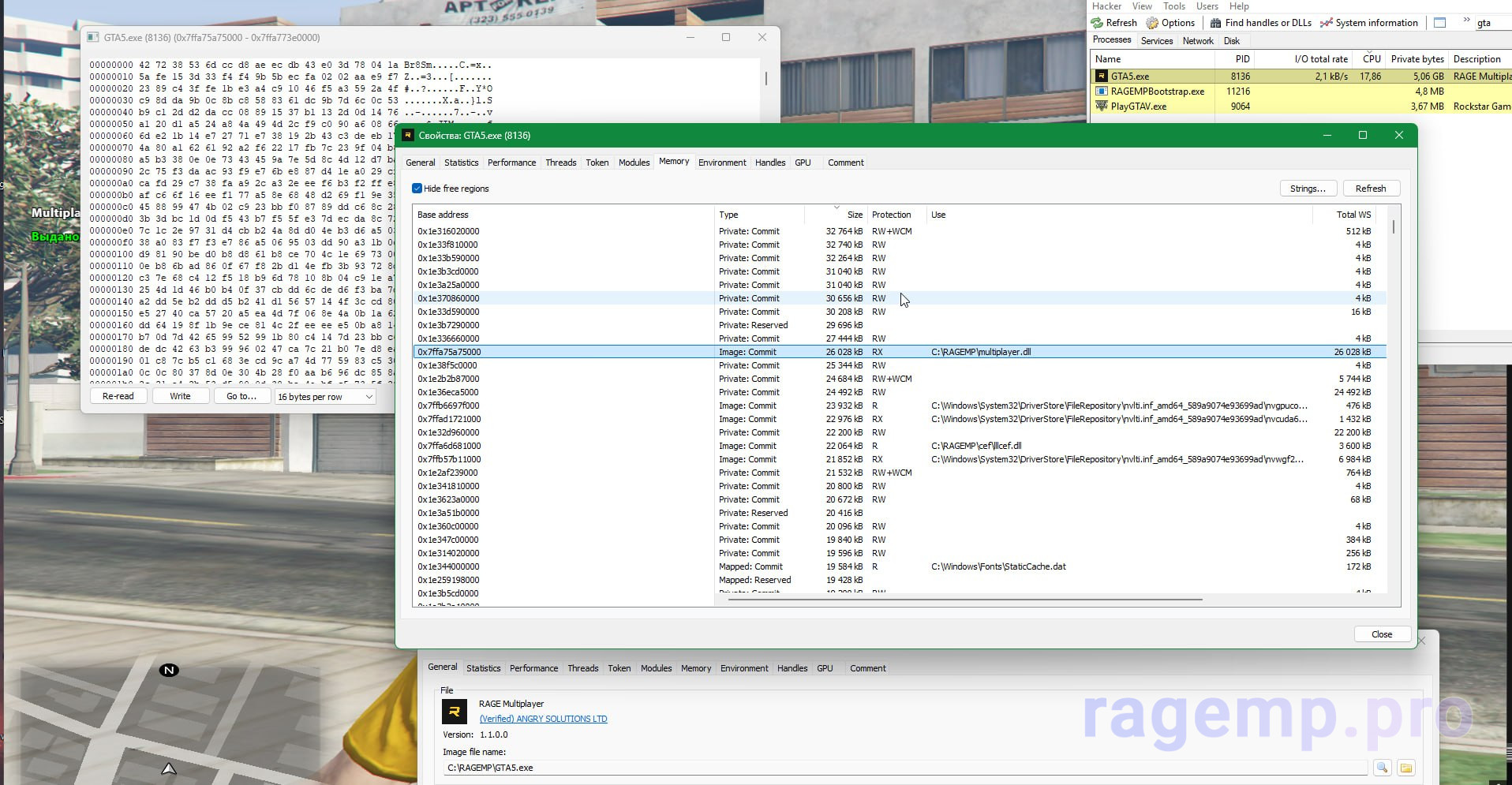The width and height of the screenshot is (1512, 785).
Task: Click Refresh button in the Memory tab
Action: [1371, 189]
